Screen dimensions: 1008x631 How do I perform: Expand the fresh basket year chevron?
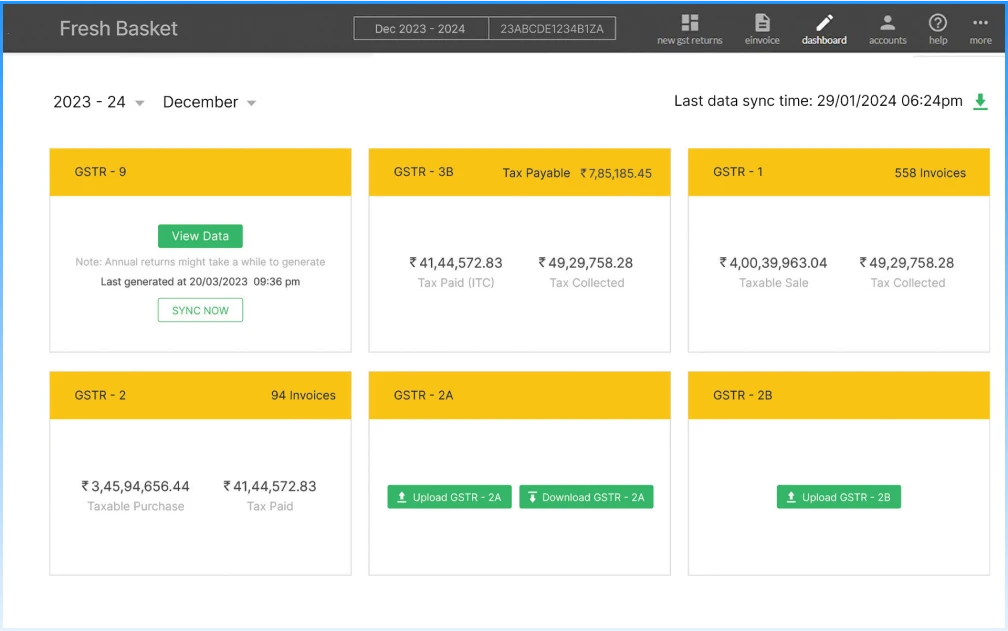pos(138,102)
